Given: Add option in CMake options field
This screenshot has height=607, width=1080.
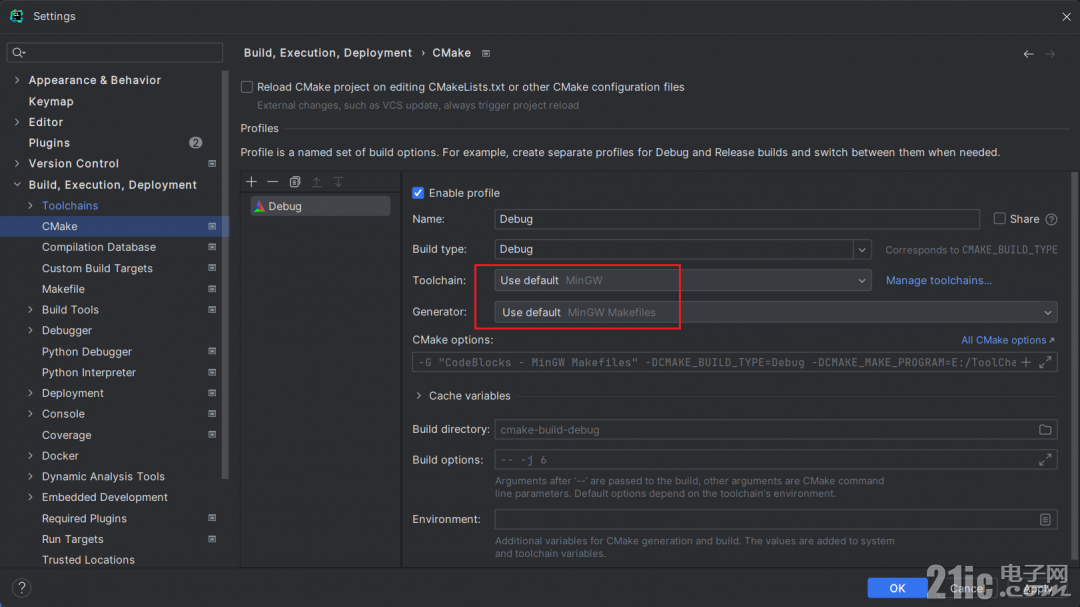Looking at the screenshot, I should pos(1026,362).
